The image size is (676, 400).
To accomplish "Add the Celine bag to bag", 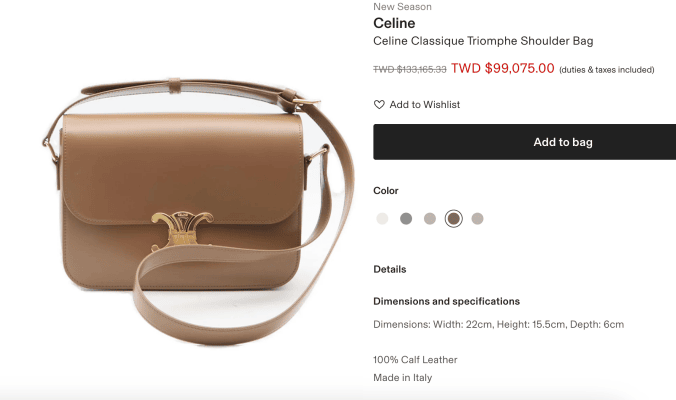I will click(525, 142).
